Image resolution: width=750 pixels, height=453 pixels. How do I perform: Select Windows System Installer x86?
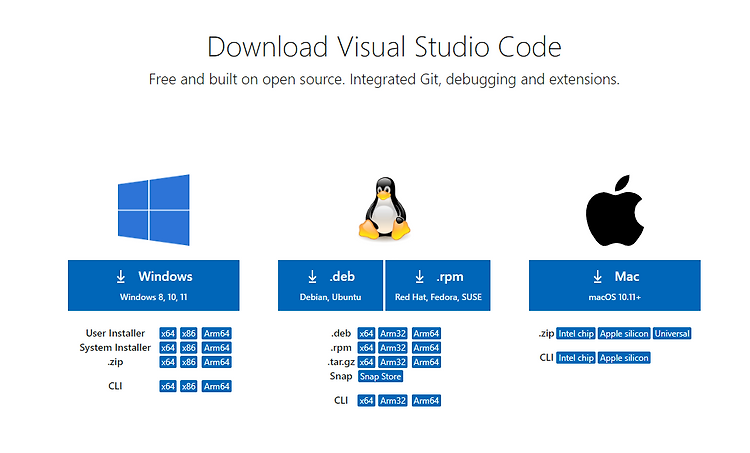189,348
